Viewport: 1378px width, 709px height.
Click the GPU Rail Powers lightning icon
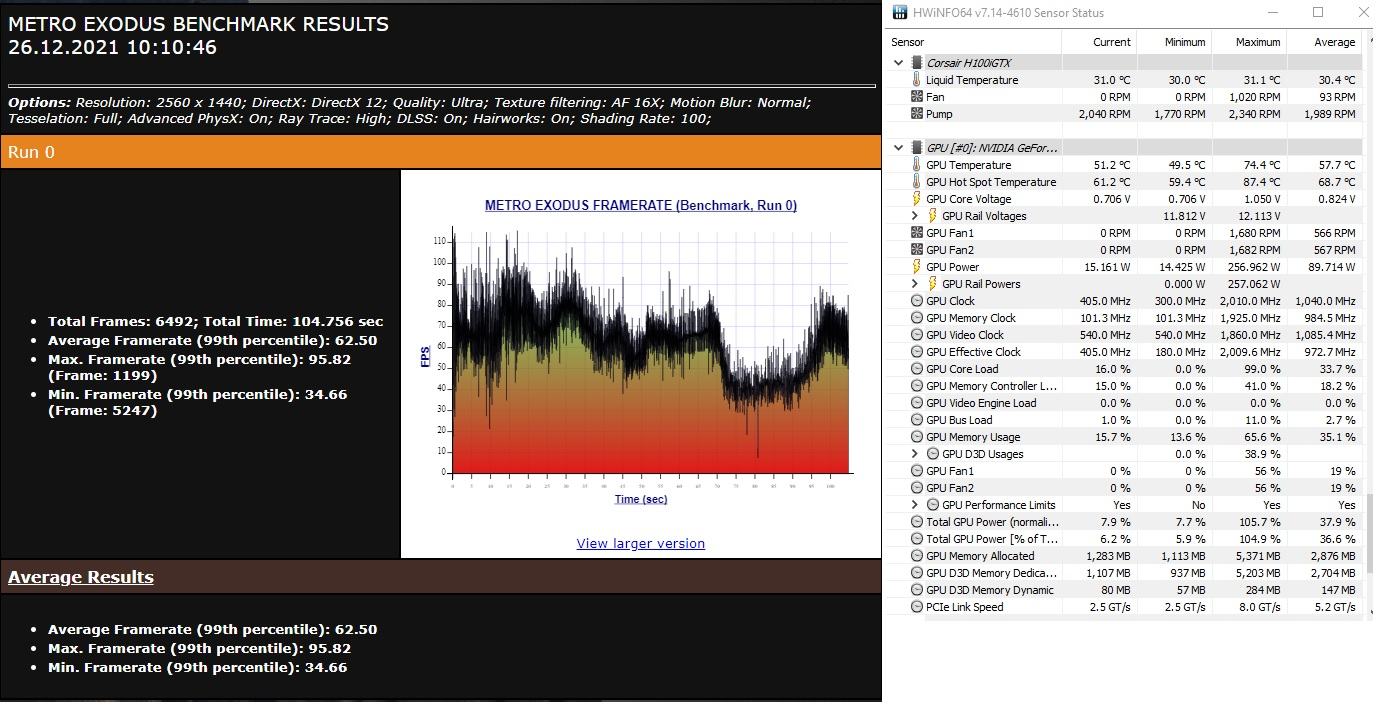933,284
